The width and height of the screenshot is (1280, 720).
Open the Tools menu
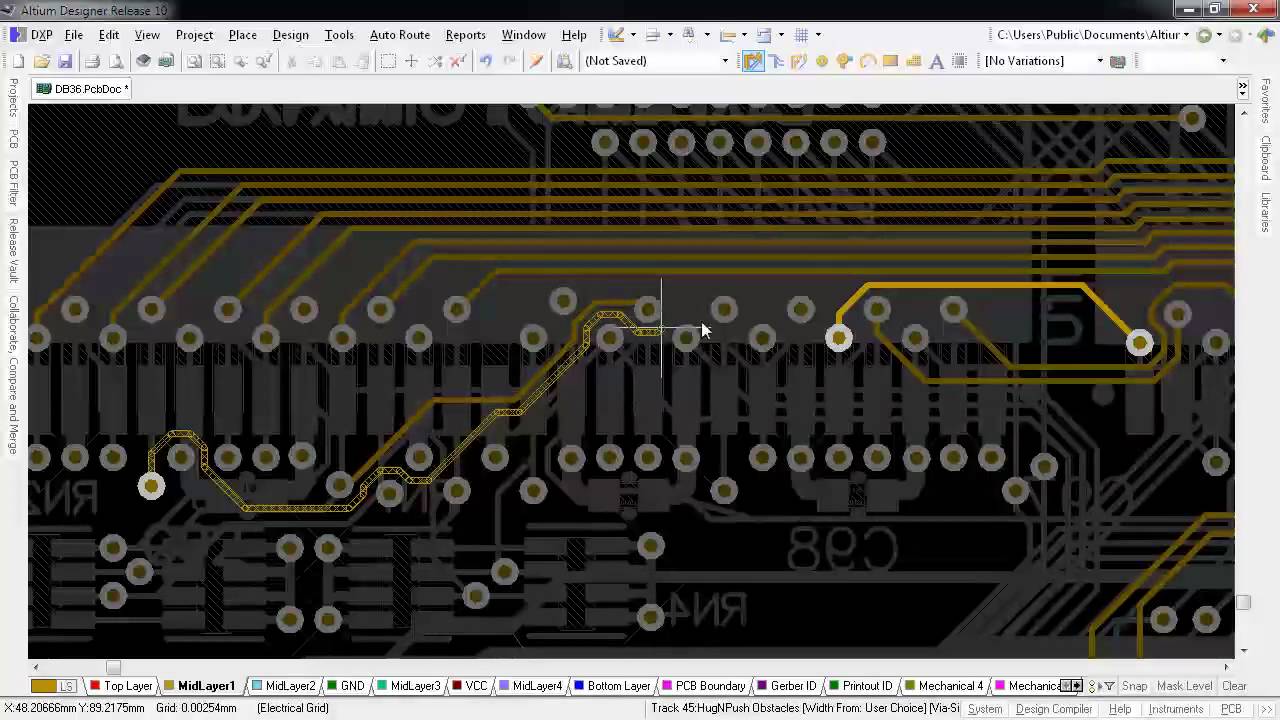(x=339, y=35)
